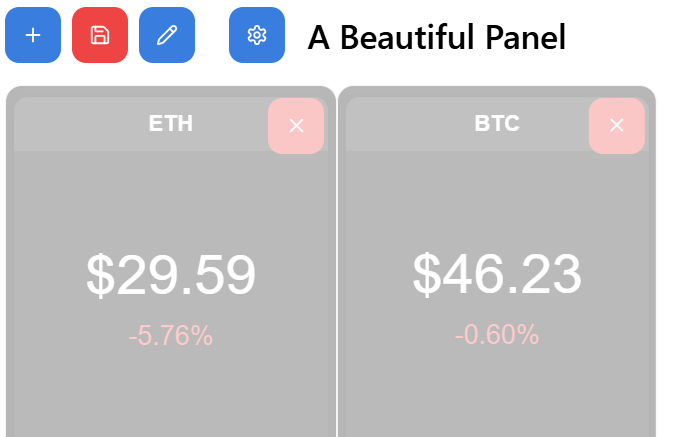Click blank ETH card space above $29.59
Screen dimensions: 675x437
(x=171, y=195)
